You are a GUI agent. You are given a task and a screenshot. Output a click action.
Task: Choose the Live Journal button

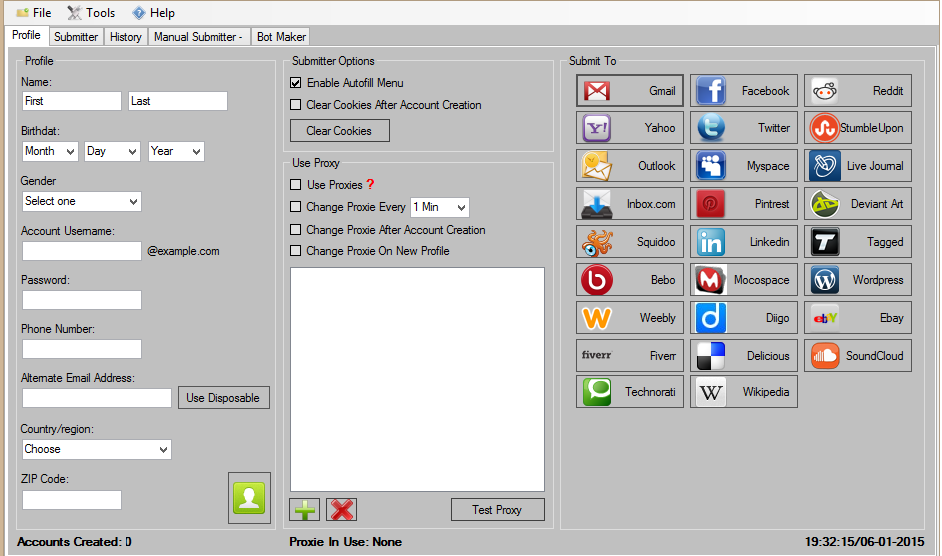pyautogui.click(x=858, y=166)
